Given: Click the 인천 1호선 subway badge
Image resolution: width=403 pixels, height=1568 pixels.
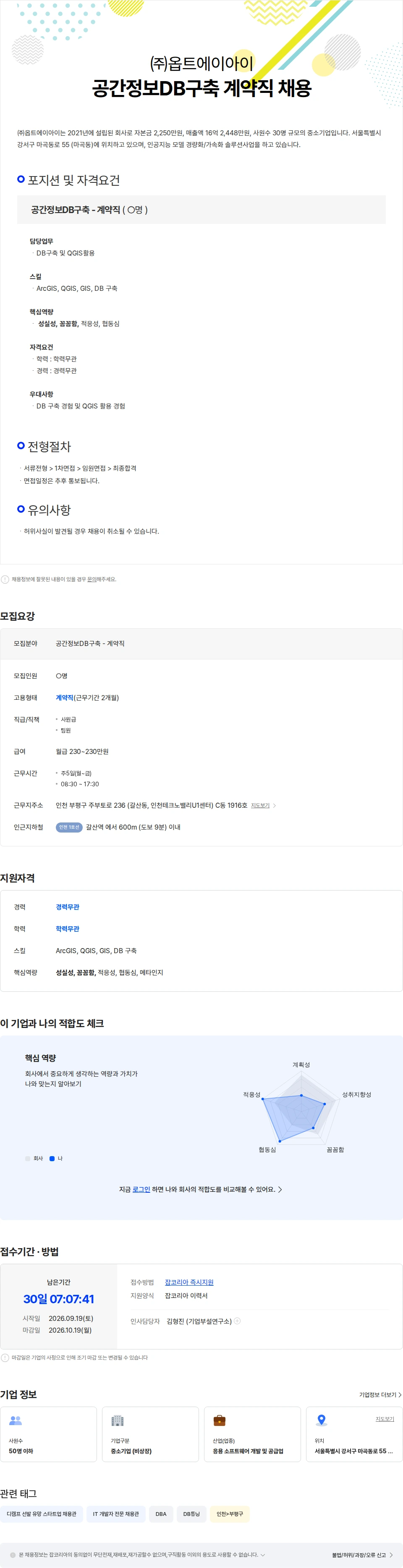Looking at the screenshot, I should [69, 827].
